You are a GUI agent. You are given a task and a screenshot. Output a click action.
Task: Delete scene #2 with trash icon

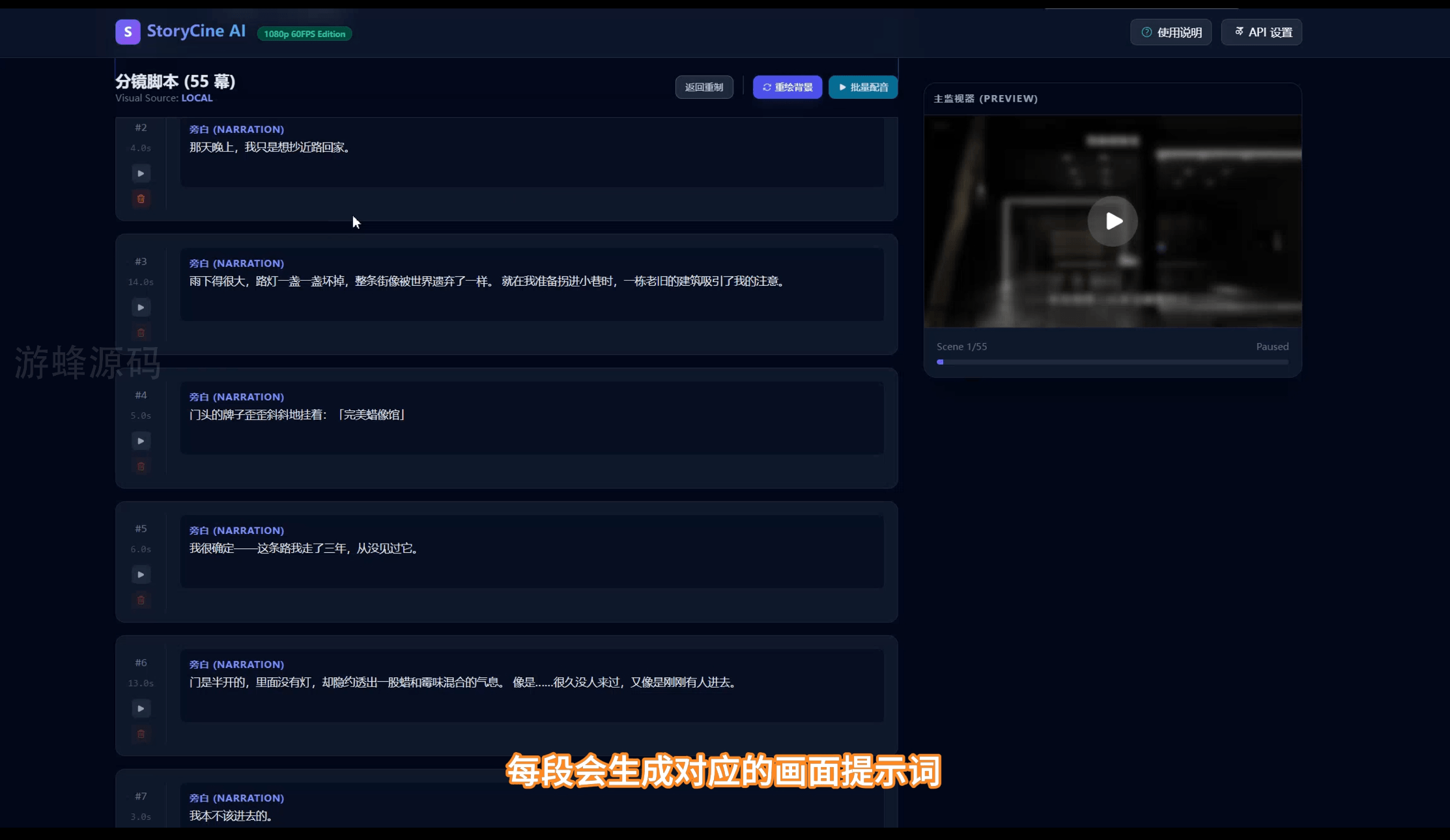[x=141, y=199]
